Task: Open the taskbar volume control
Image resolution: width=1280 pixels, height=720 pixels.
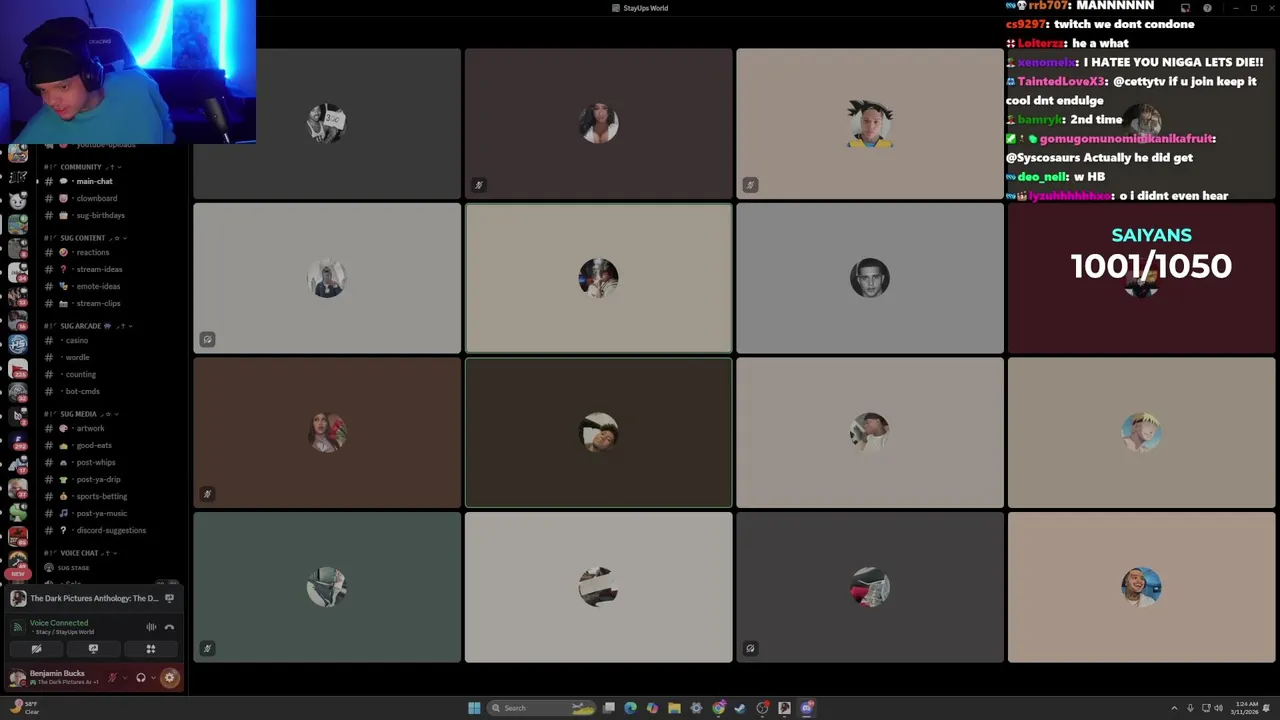Action: coord(1218,708)
